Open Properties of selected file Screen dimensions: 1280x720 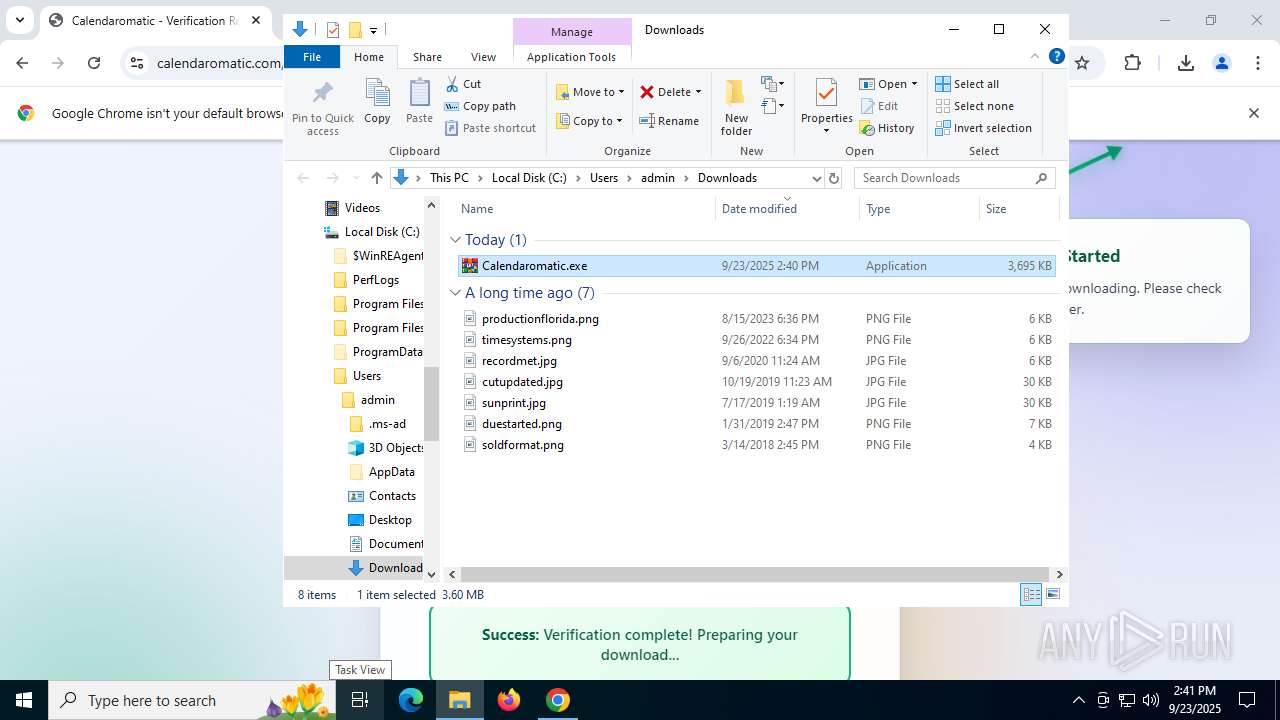click(x=826, y=108)
